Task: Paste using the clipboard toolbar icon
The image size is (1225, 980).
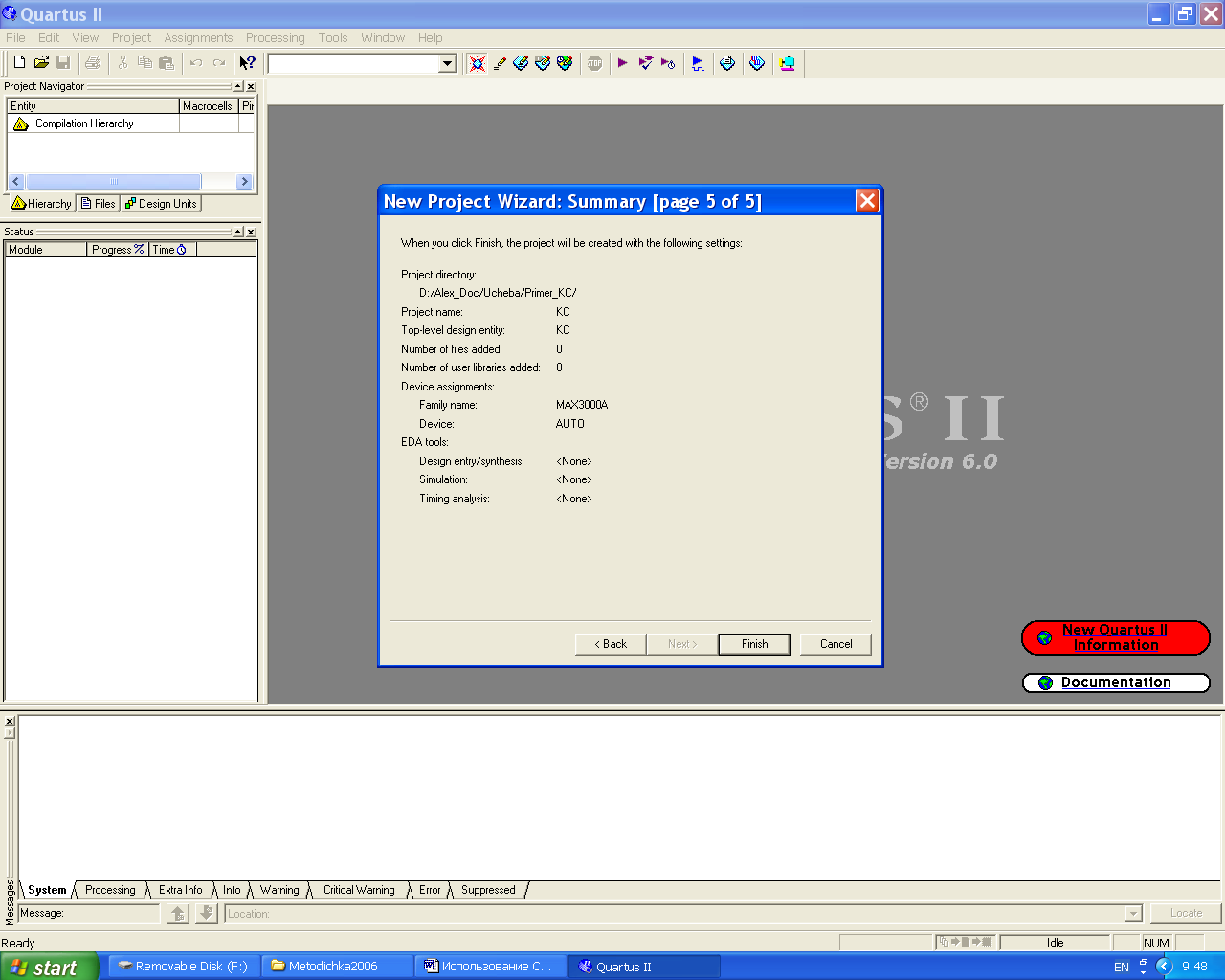Action: 167,63
